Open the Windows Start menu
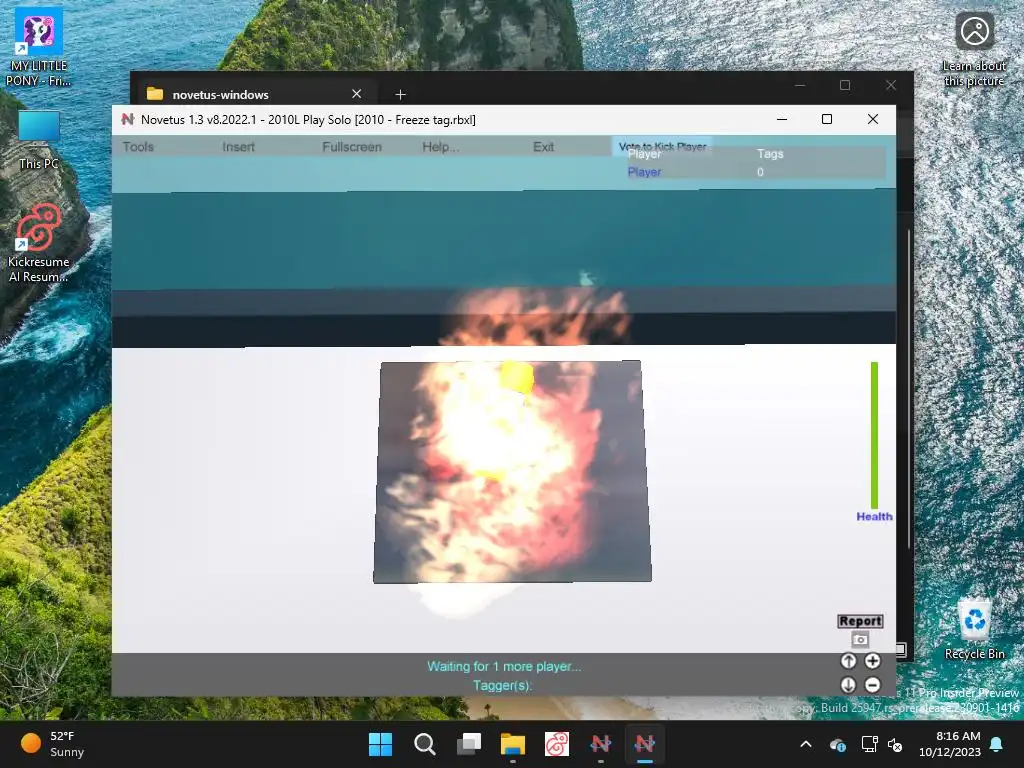Image resolution: width=1024 pixels, height=768 pixels. [380, 744]
